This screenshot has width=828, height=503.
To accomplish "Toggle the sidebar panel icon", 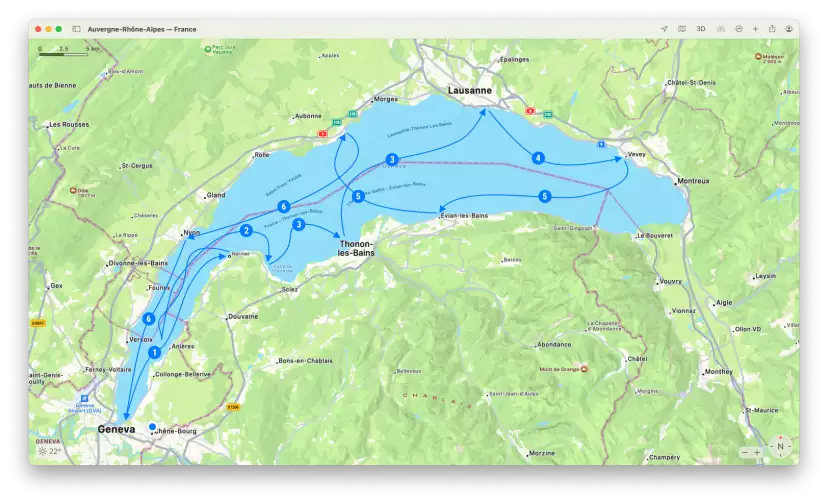I will (x=77, y=29).
